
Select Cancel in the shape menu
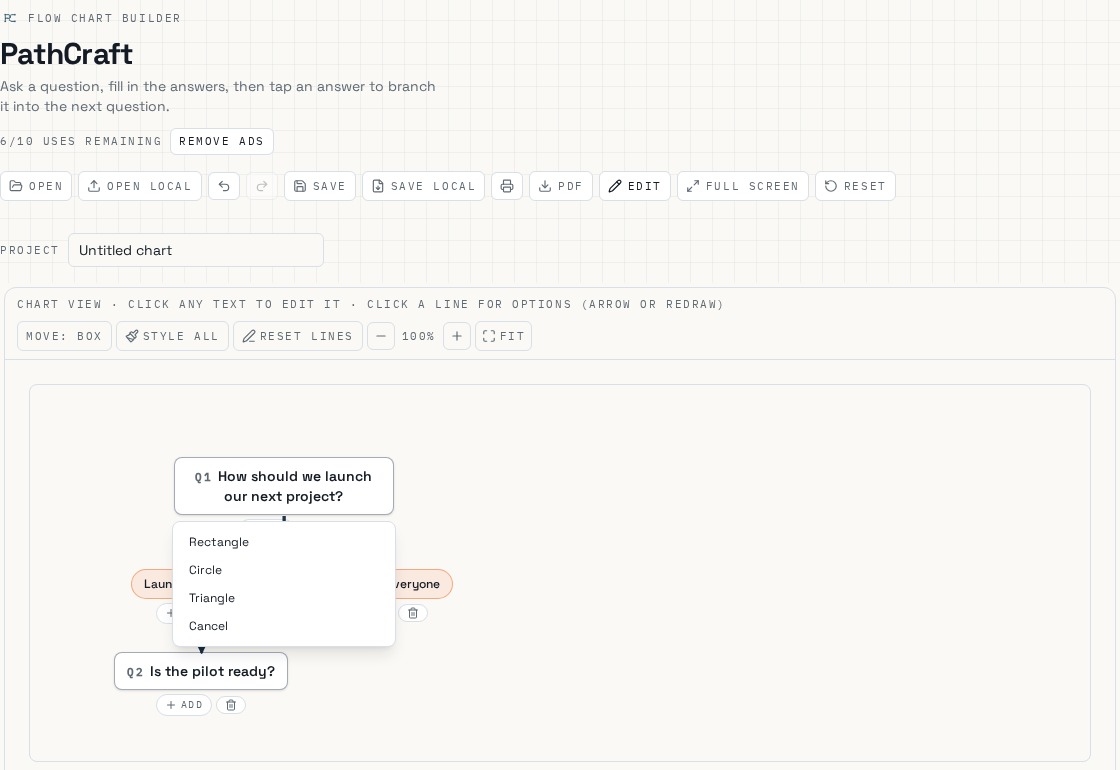pos(284,626)
